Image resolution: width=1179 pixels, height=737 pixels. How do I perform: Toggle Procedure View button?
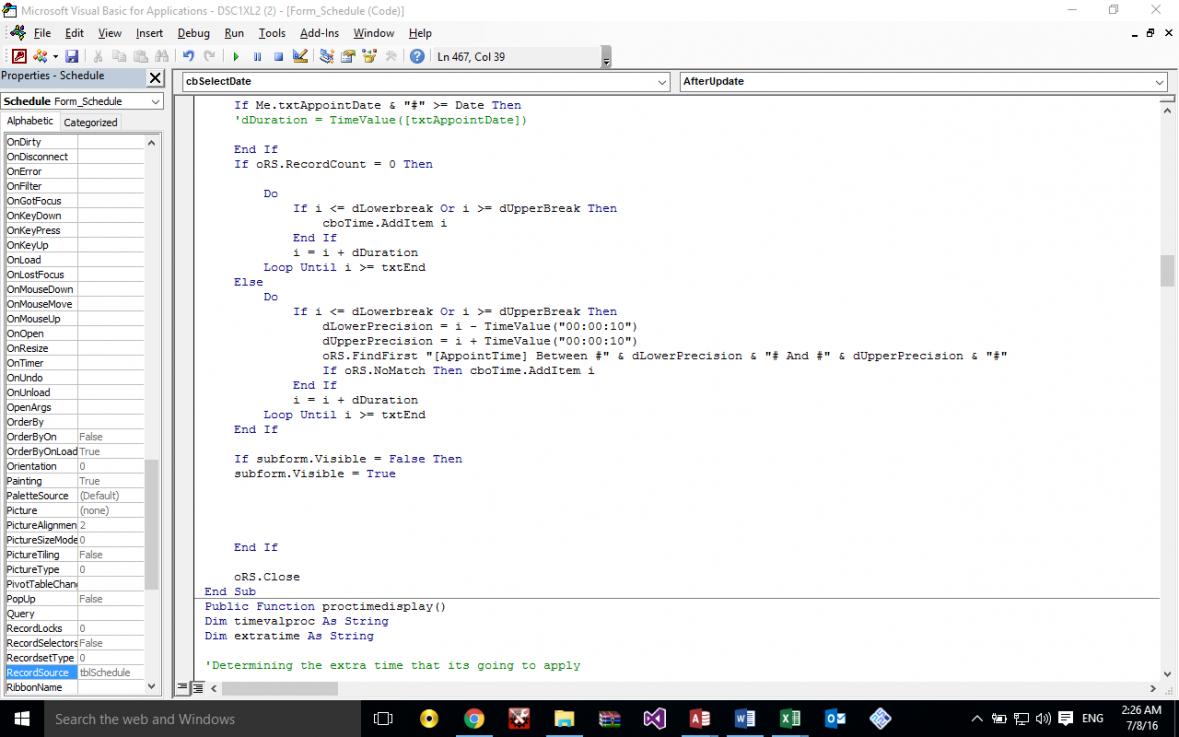click(183, 687)
